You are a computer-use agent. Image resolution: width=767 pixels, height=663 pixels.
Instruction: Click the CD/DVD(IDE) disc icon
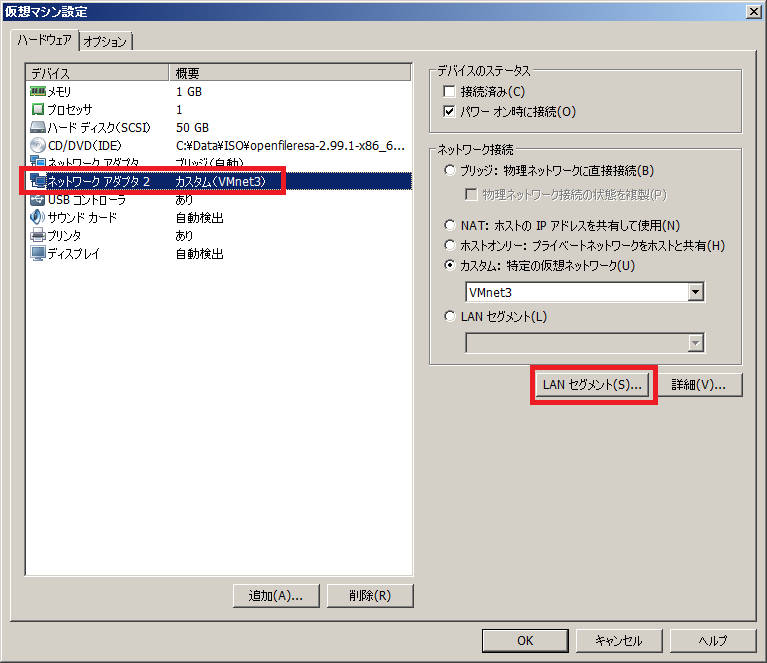tap(38, 145)
